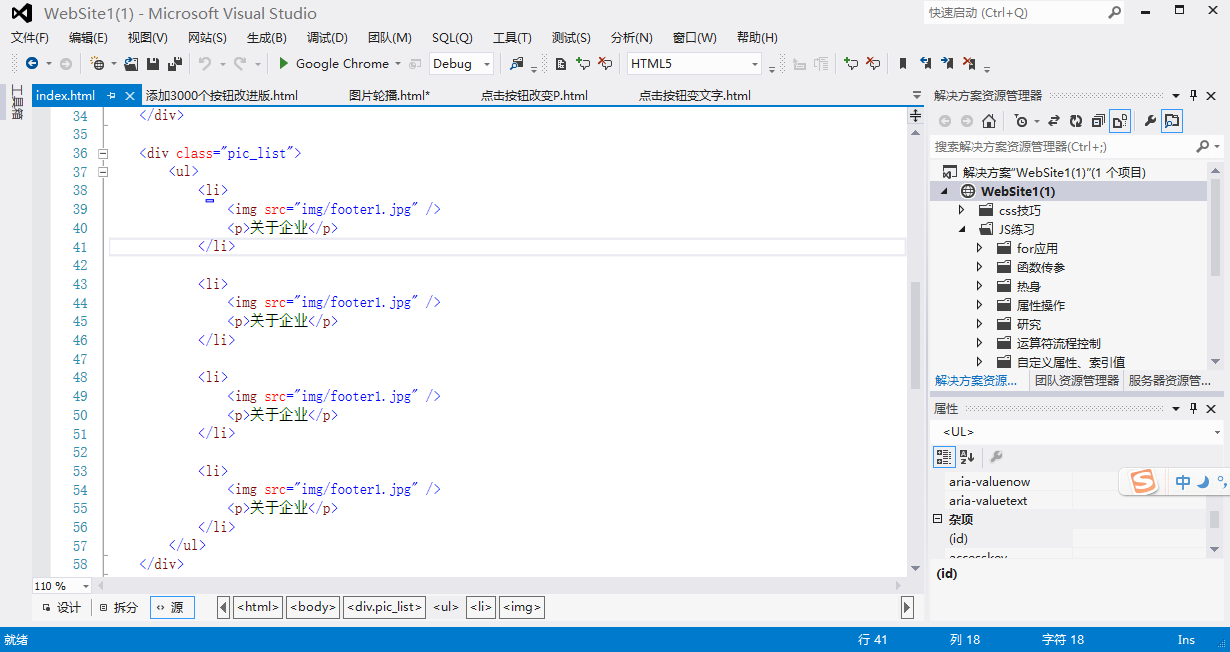Click the (id) property input field
The image size is (1230, 652).
click(1138, 538)
